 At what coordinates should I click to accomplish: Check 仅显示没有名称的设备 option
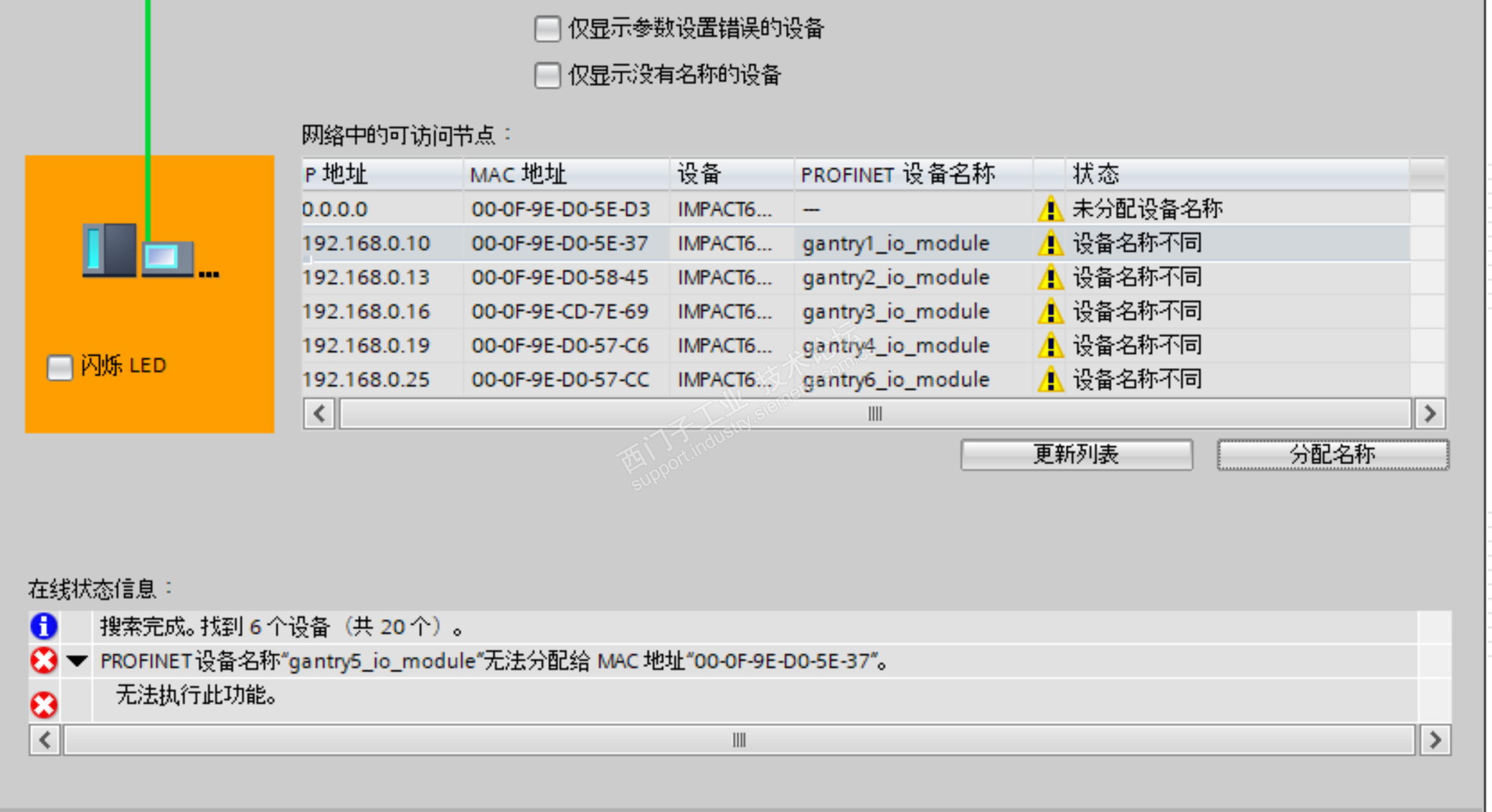(547, 75)
